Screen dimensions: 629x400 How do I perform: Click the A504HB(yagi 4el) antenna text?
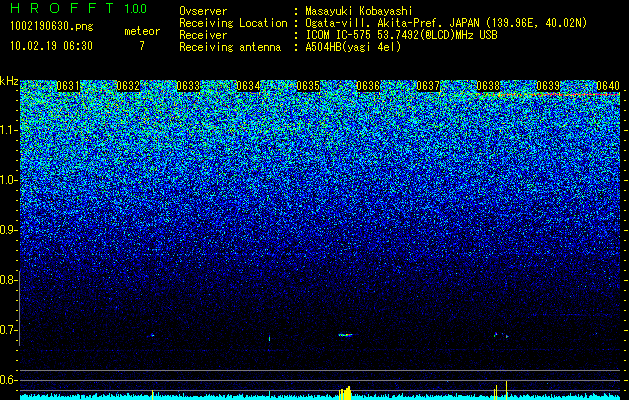click(x=353, y=47)
